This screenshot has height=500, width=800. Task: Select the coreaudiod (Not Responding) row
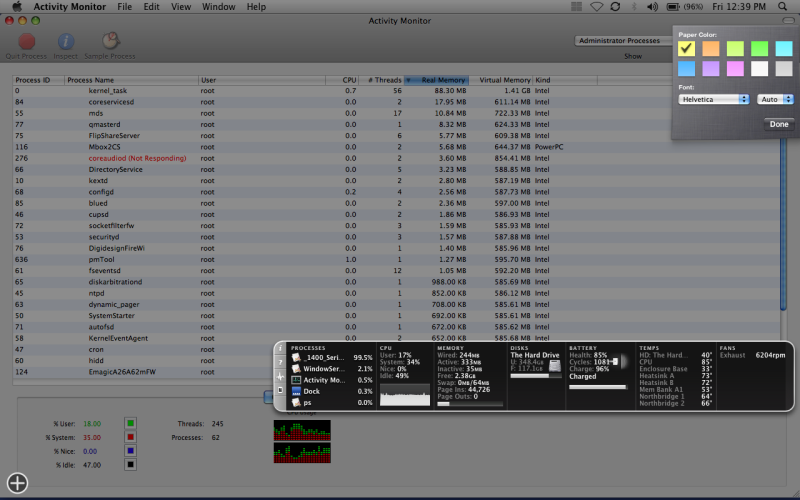tap(396, 158)
